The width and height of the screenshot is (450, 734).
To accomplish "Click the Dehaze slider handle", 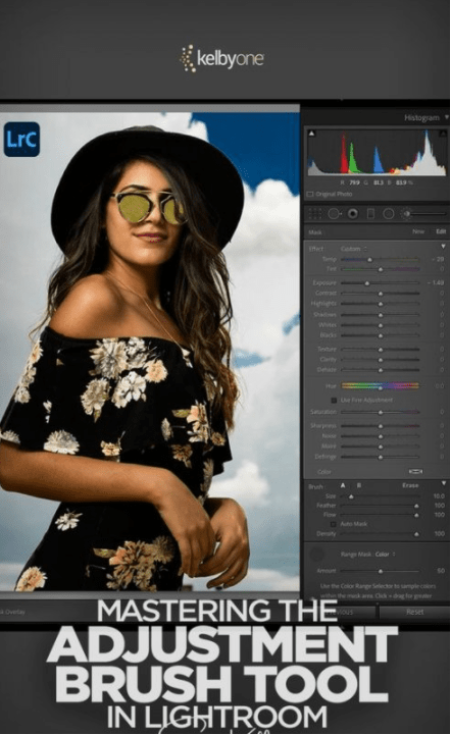I will coord(380,370).
